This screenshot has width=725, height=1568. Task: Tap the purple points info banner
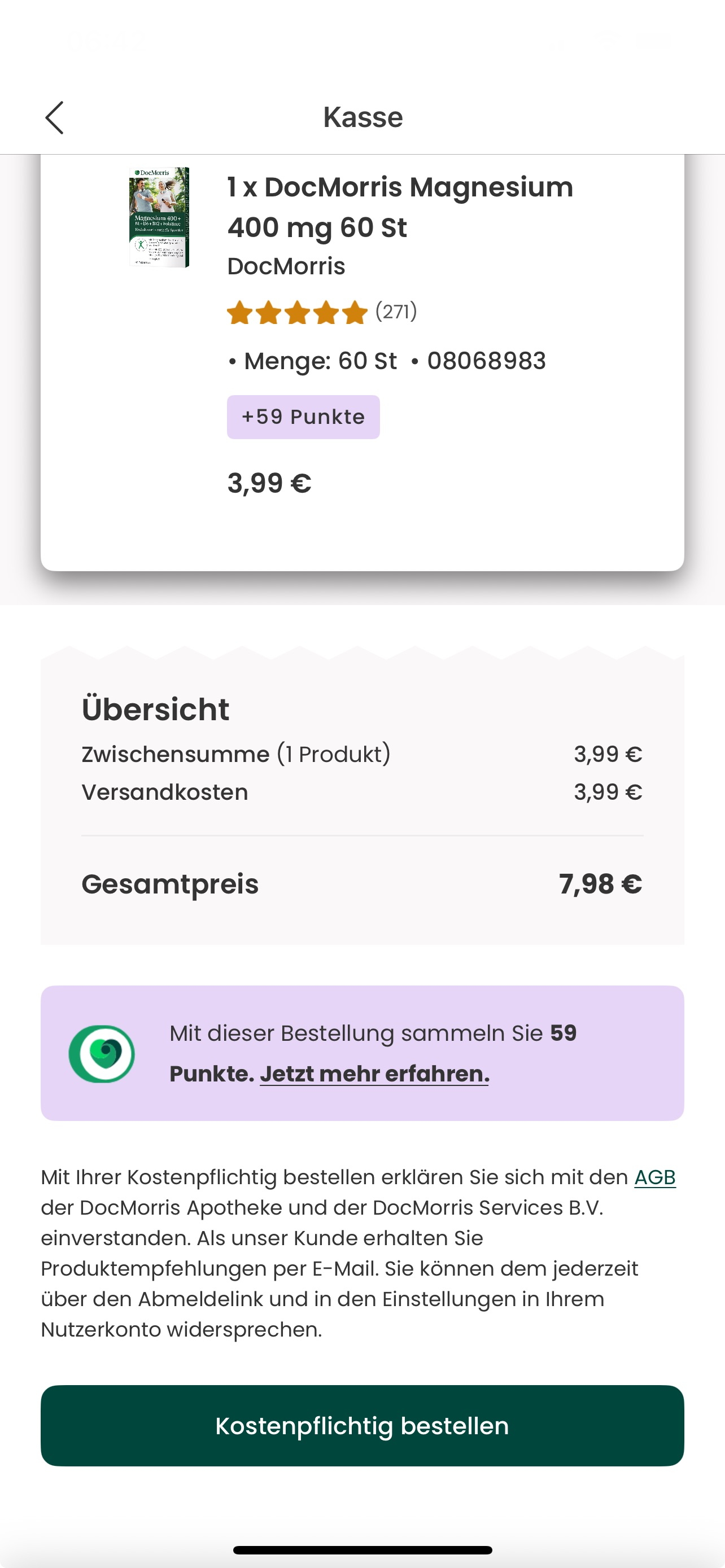362,1053
